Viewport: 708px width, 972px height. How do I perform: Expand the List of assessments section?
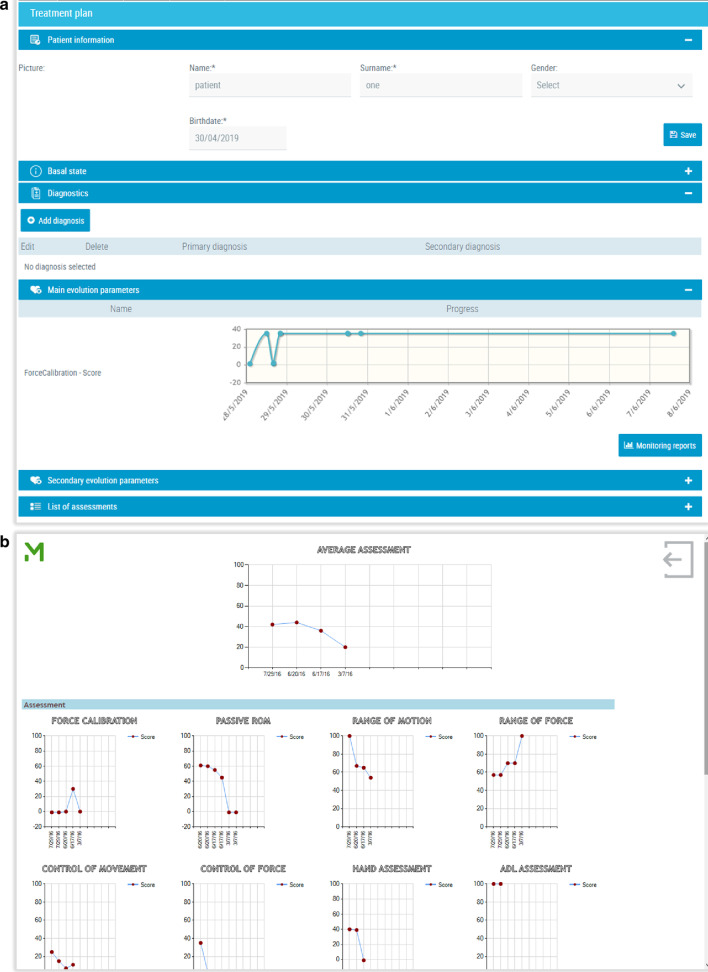688,506
